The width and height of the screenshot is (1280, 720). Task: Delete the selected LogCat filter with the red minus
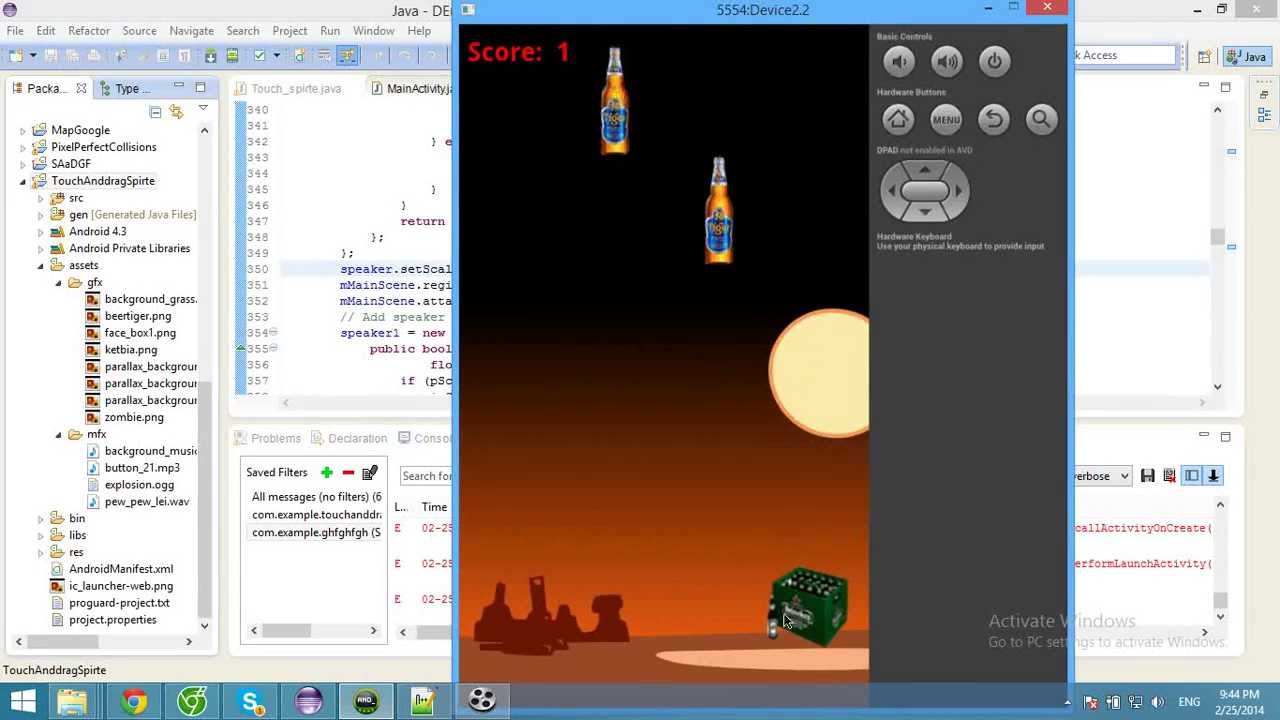[x=348, y=472]
